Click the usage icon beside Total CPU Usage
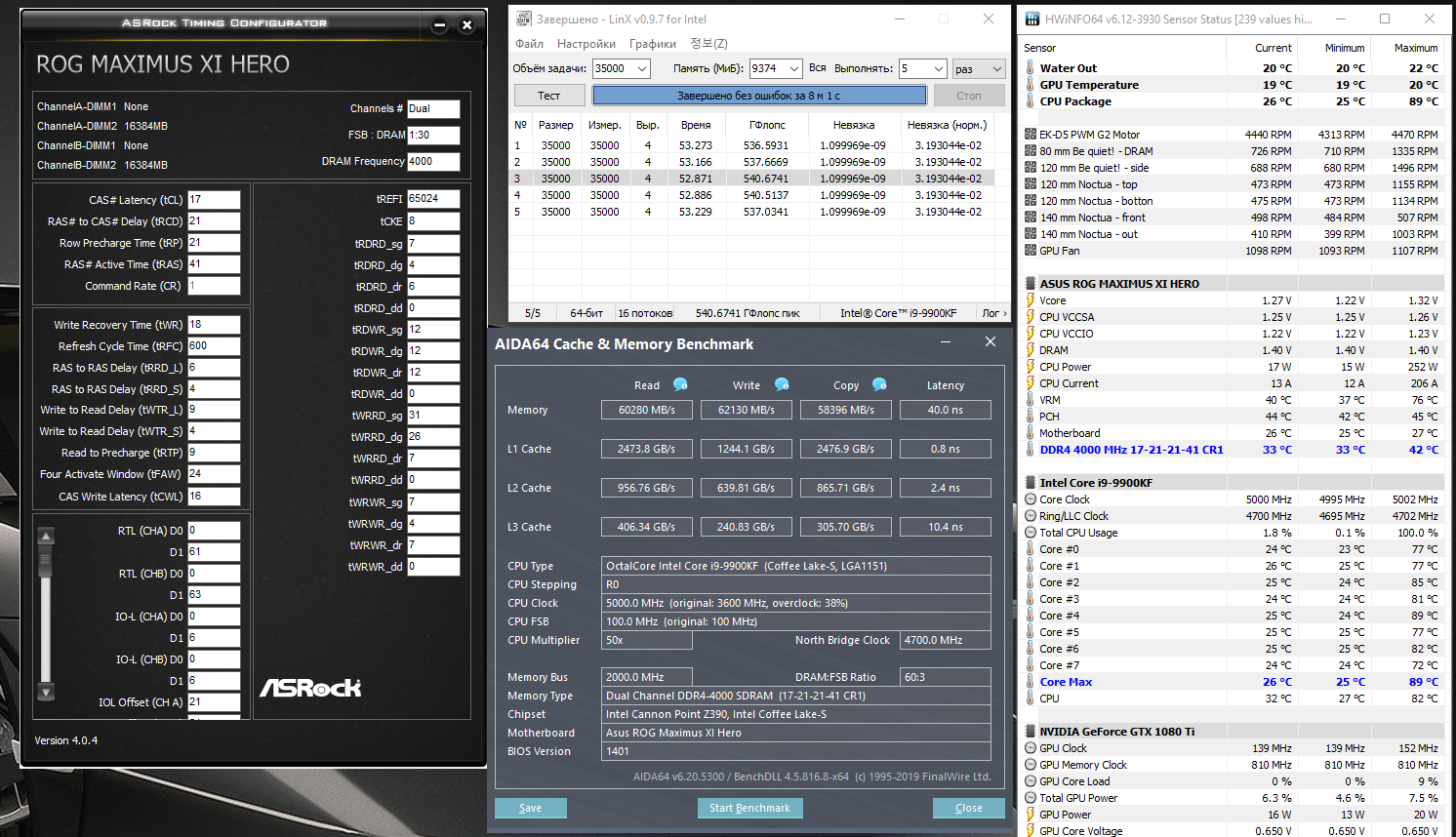The height and width of the screenshot is (837, 1456). 1031,533
